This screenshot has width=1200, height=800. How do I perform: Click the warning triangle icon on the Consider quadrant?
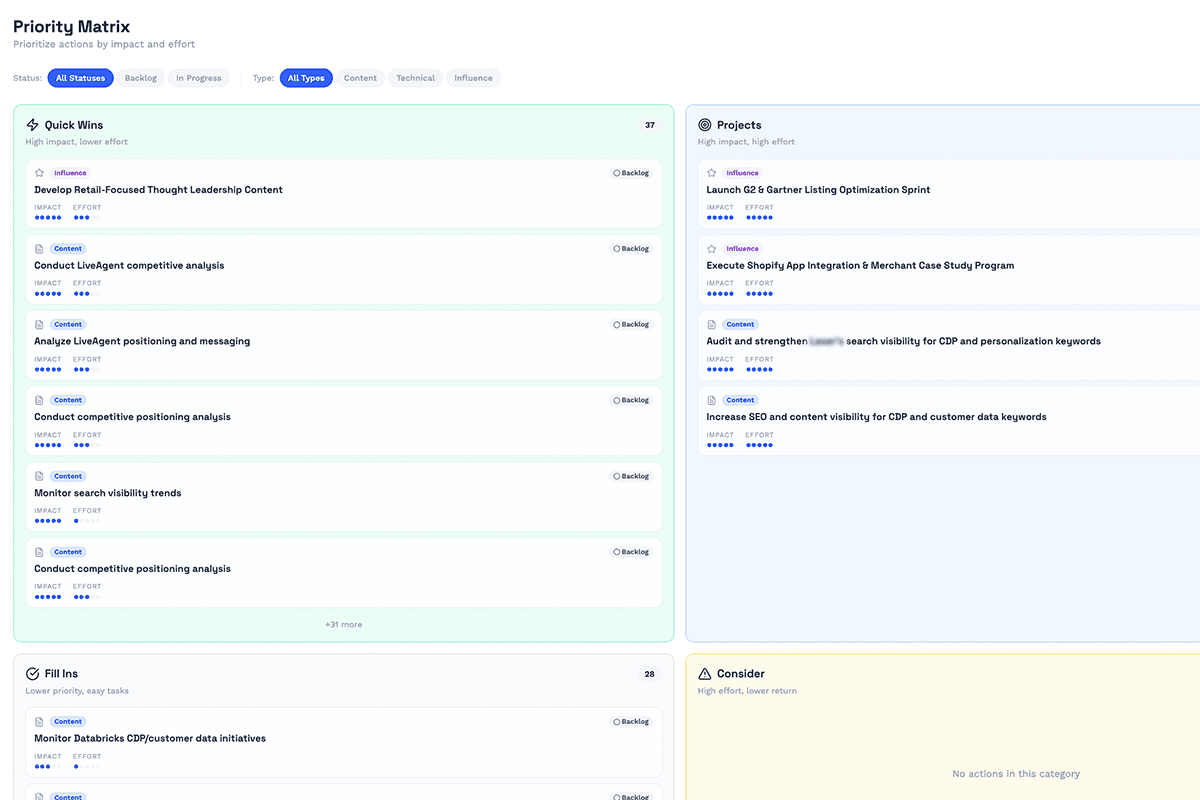pyautogui.click(x=707, y=673)
